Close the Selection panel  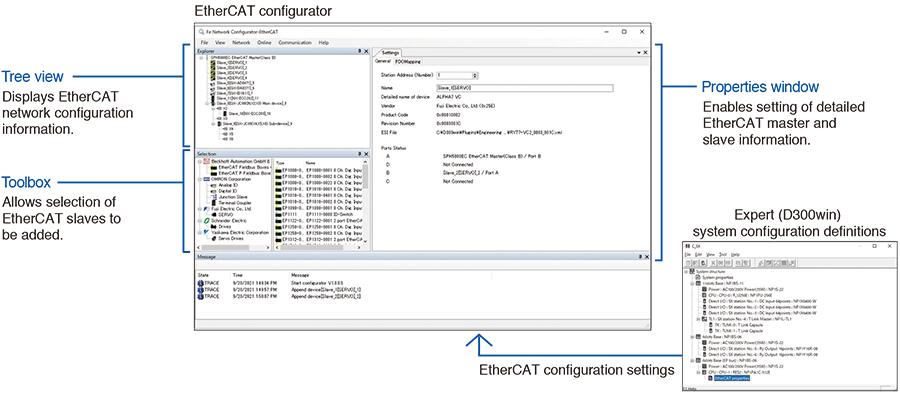pyautogui.click(x=366, y=154)
